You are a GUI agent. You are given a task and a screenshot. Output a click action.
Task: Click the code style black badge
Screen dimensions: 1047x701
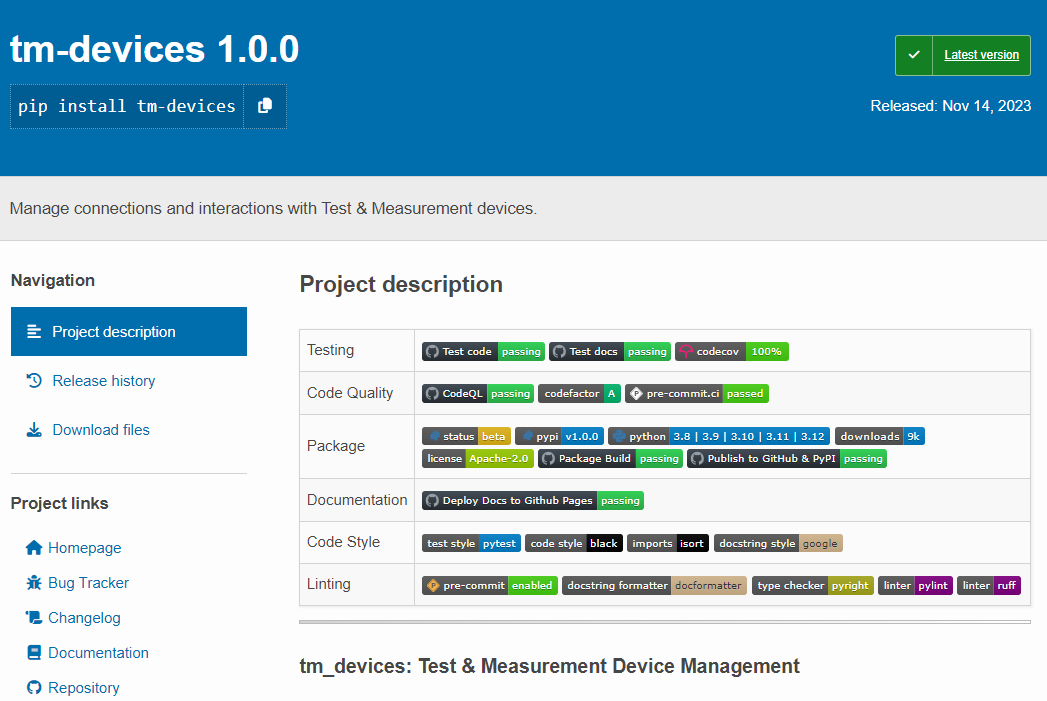(574, 543)
